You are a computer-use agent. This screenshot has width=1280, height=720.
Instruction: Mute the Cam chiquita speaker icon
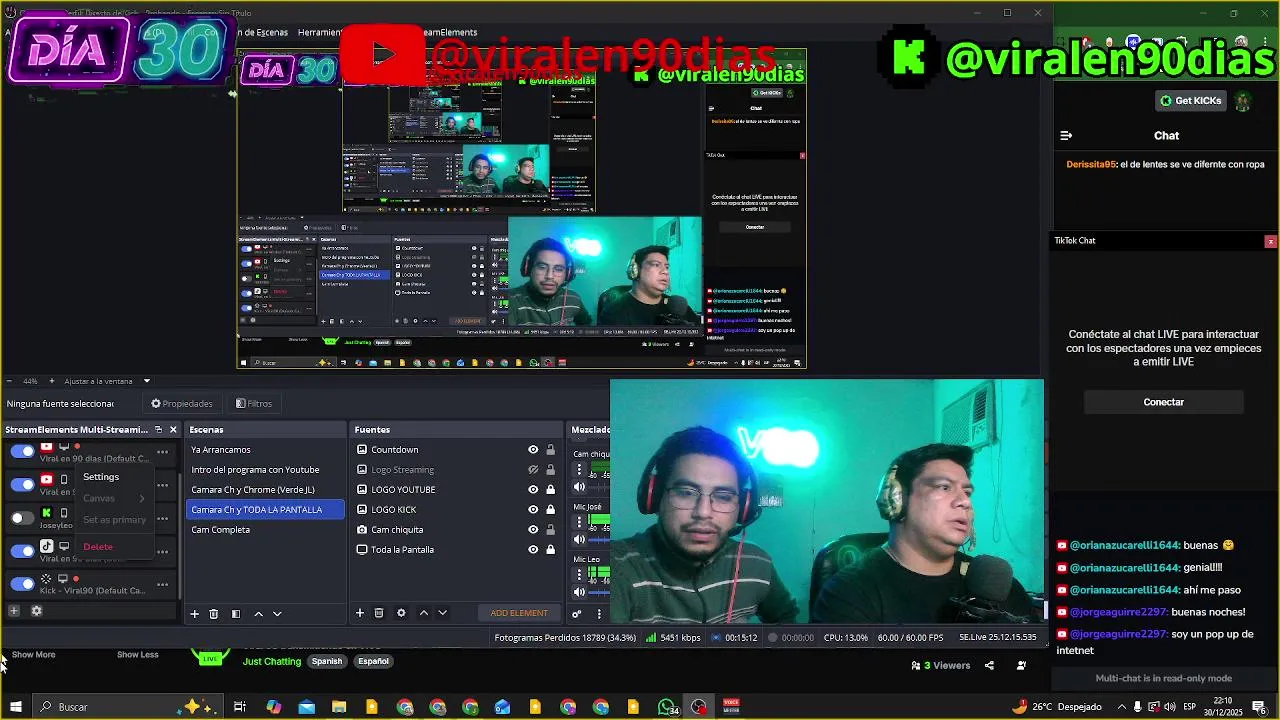pyautogui.click(x=579, y=487)
